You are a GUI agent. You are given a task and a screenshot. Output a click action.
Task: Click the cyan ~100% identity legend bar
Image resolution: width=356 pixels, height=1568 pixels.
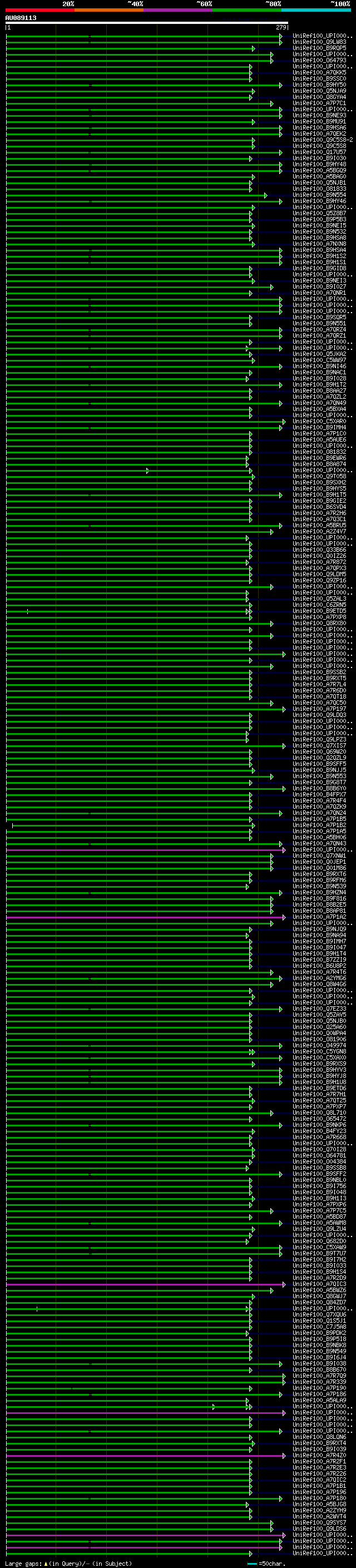click(x=317, y=10)
